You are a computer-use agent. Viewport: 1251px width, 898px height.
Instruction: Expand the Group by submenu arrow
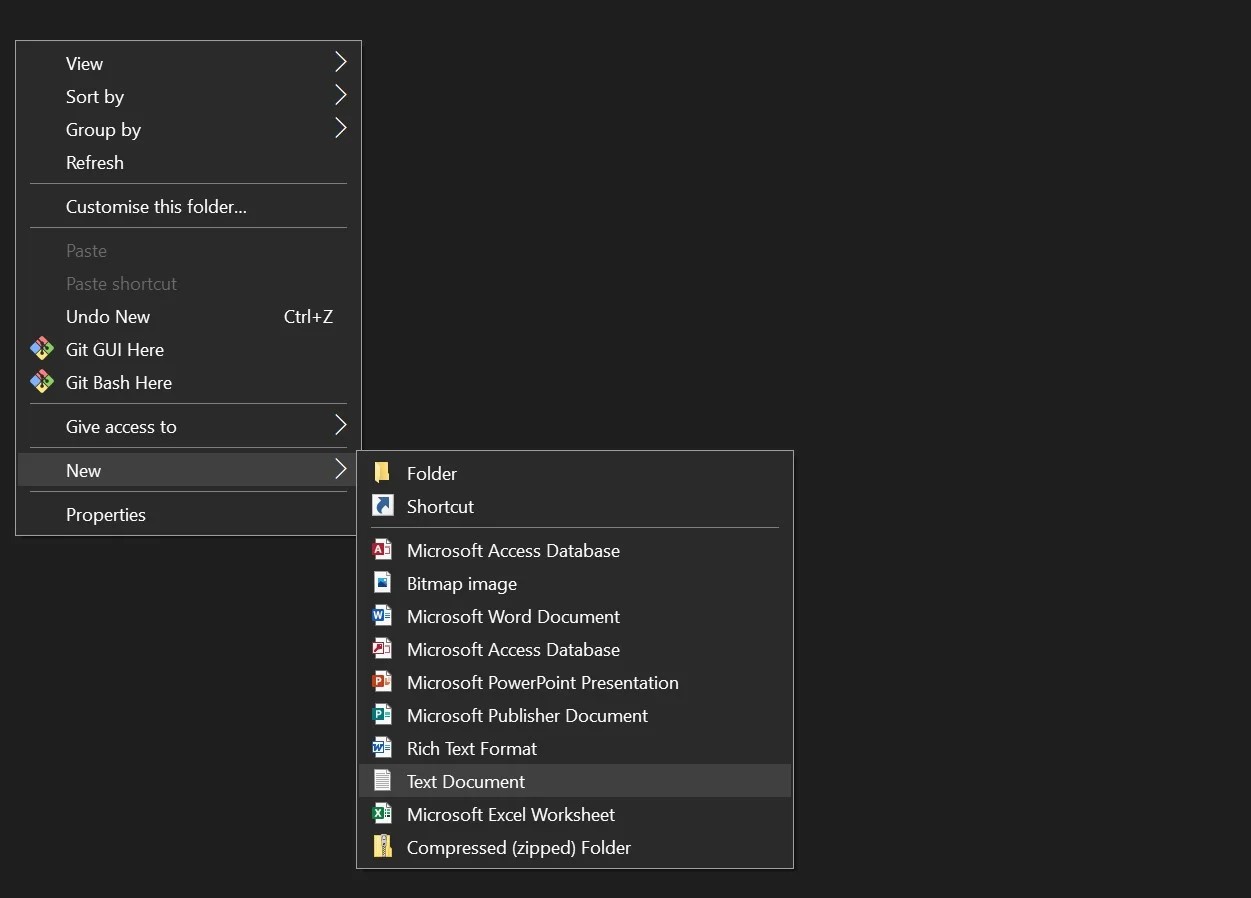(340, 129)
